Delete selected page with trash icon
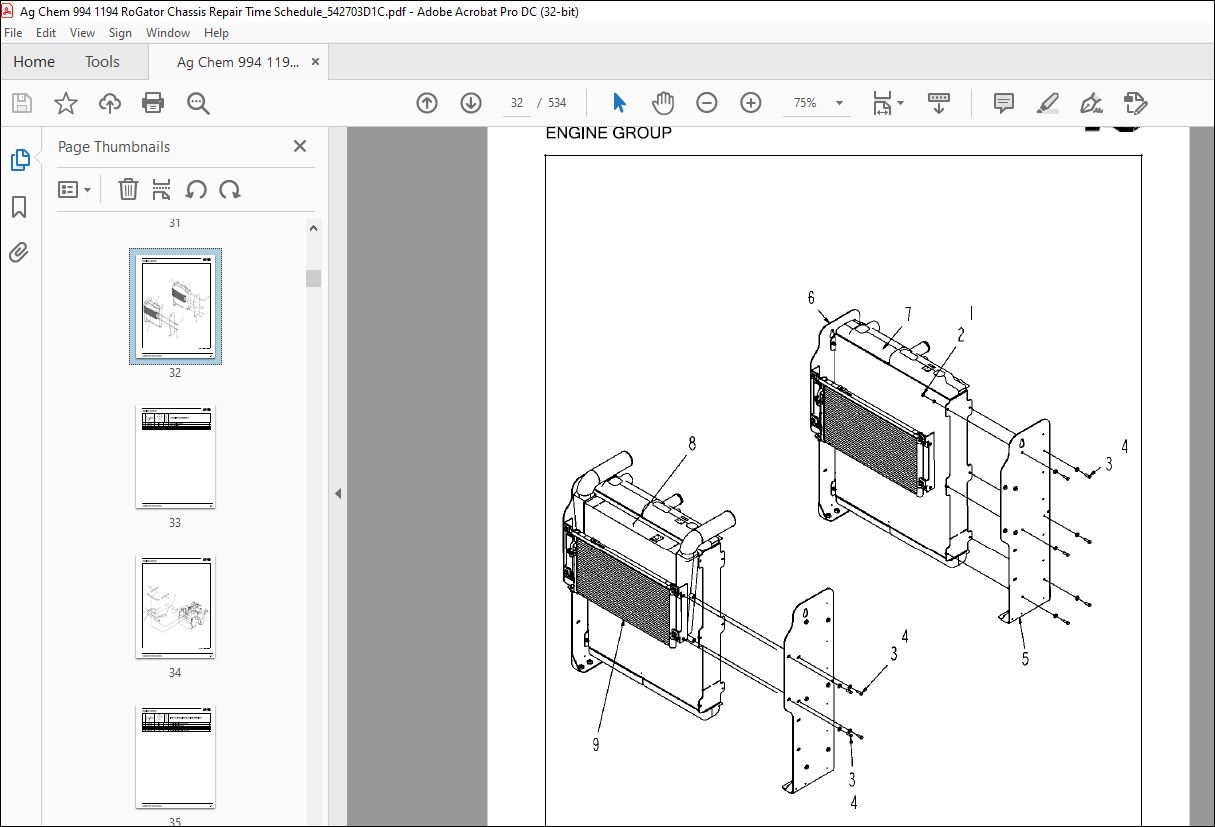 click(128, 189)
